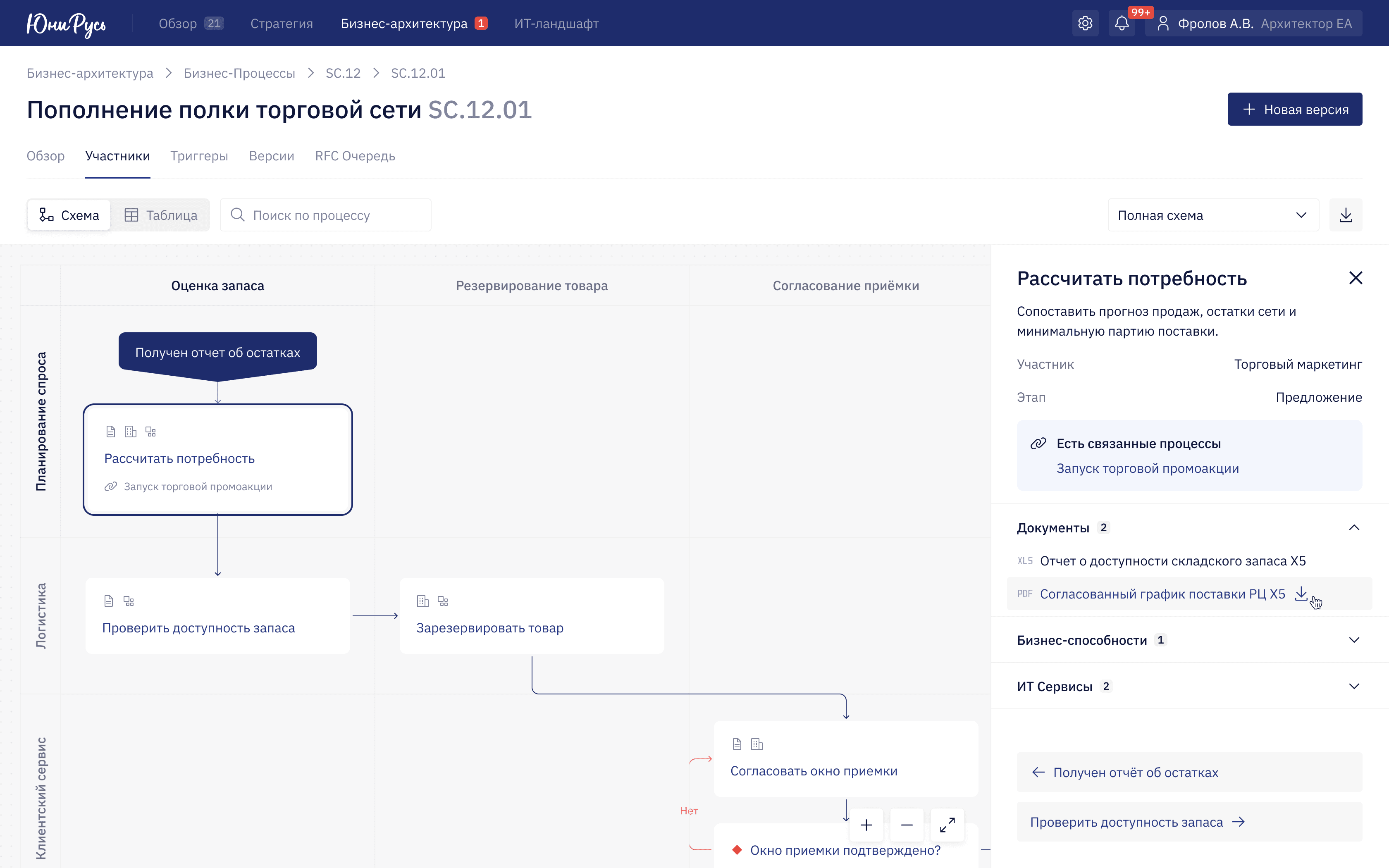This screenshot has width=1389, height=868.
Task: Click capability icon in Зарезервировать товар card
Action: click(423, 601)
